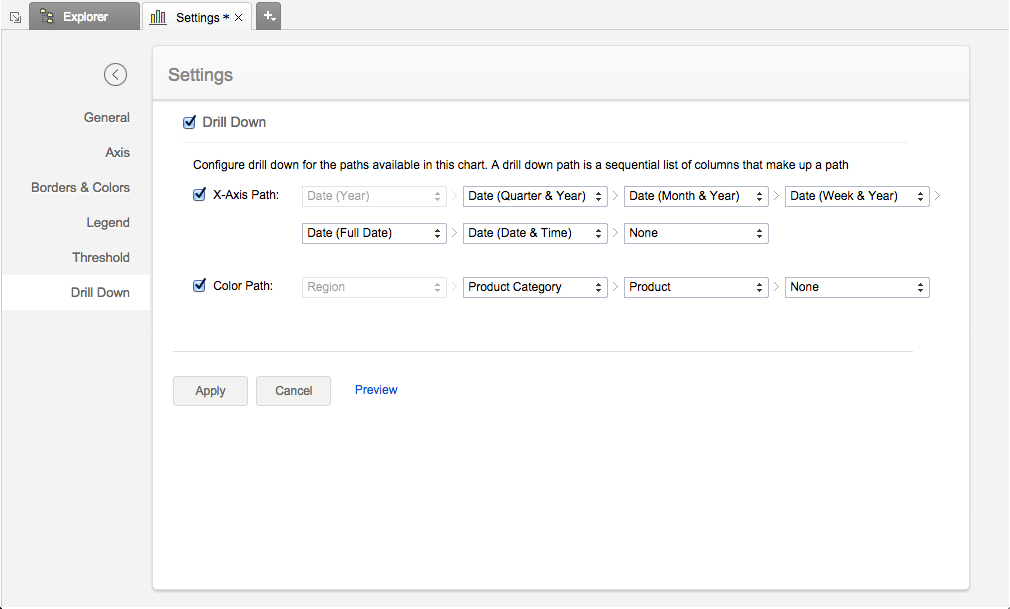Viewport: 1010px width, 609px height.
Task: Open the Product Category dropdown
Action: (535, 287)
